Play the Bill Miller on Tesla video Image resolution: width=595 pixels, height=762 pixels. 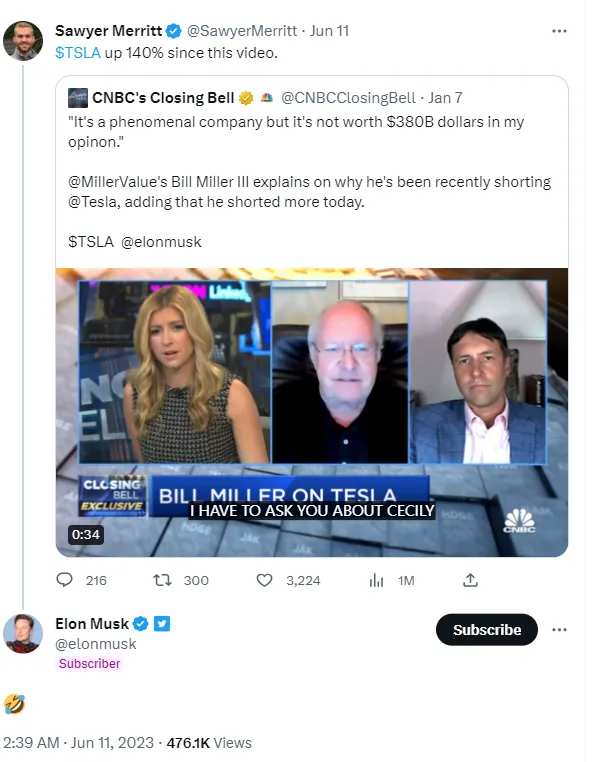click(312, 412)
